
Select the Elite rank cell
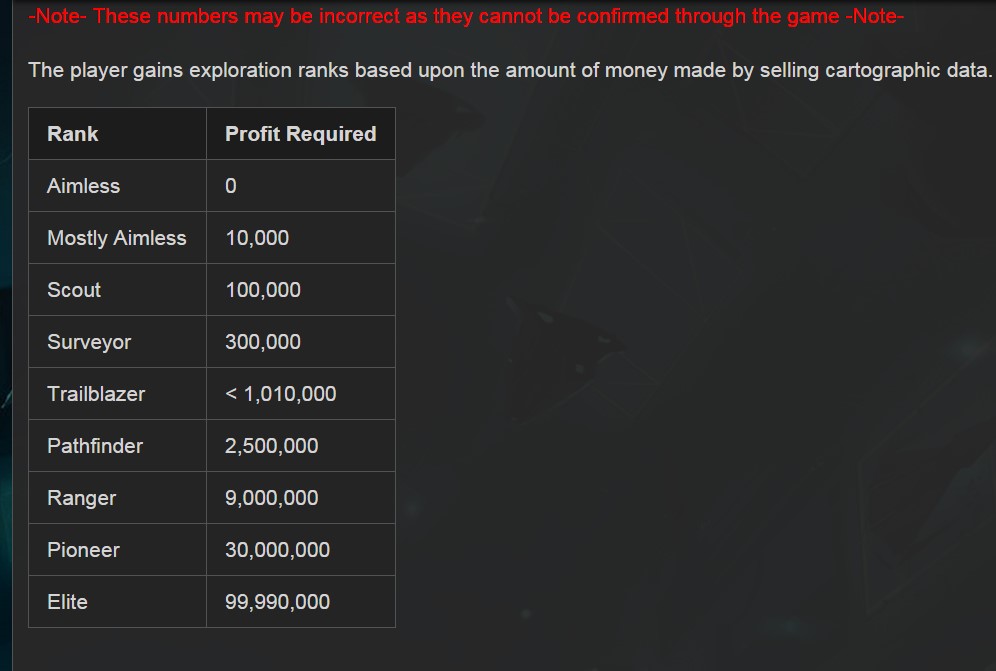118,602
